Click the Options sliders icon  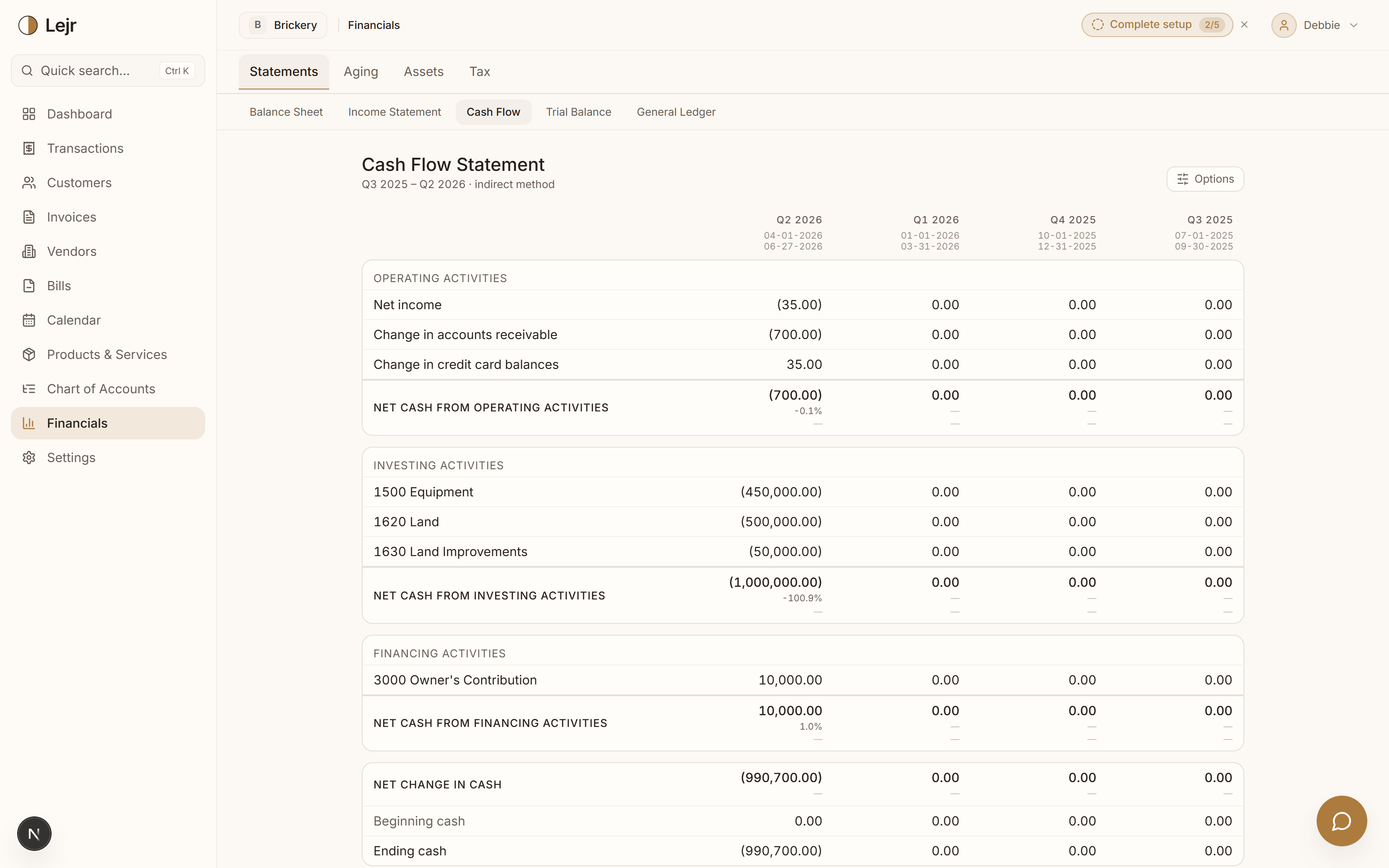click(x=1182, y=179)
